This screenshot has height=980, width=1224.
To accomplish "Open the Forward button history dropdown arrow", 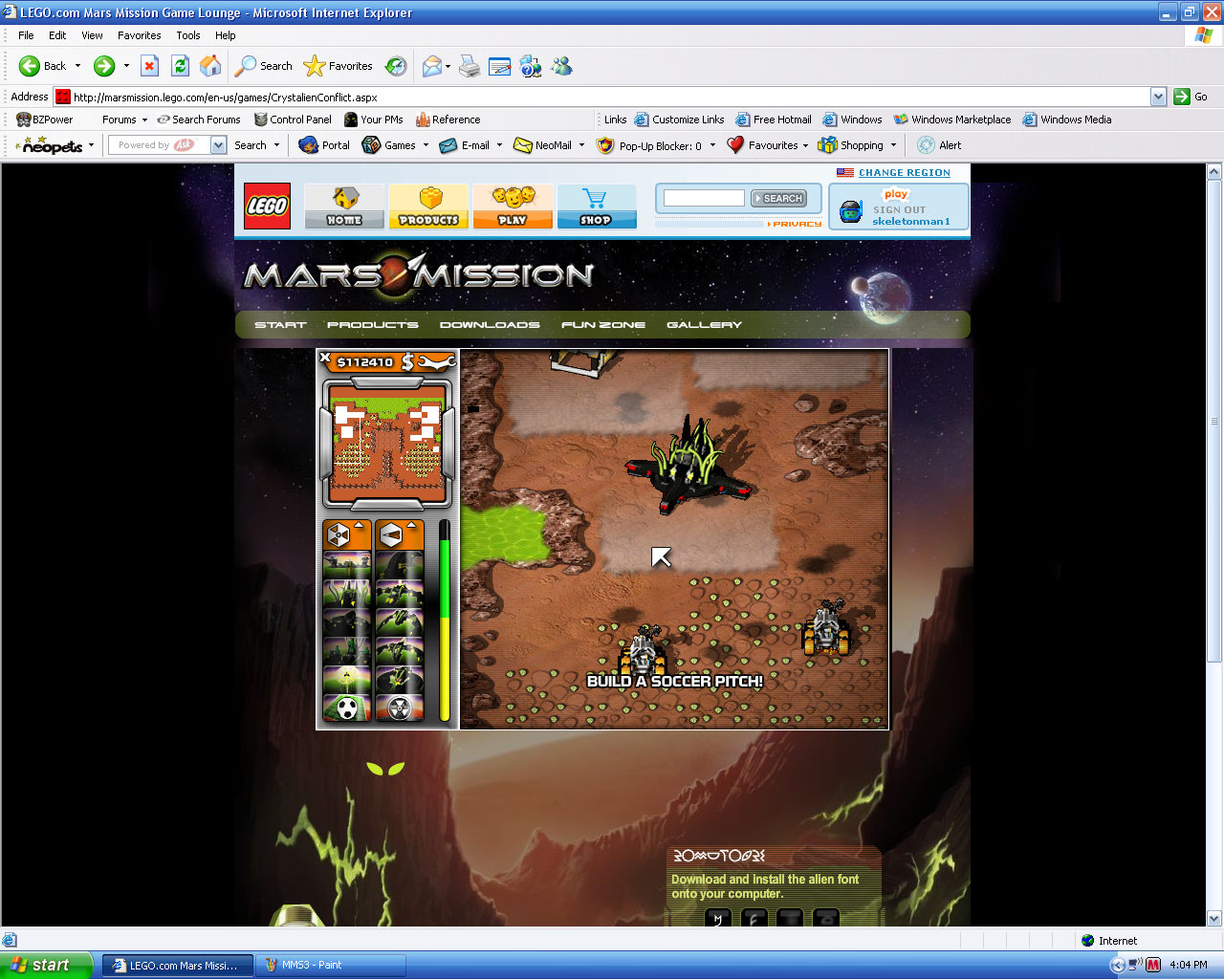I will [x=126, y=66].
